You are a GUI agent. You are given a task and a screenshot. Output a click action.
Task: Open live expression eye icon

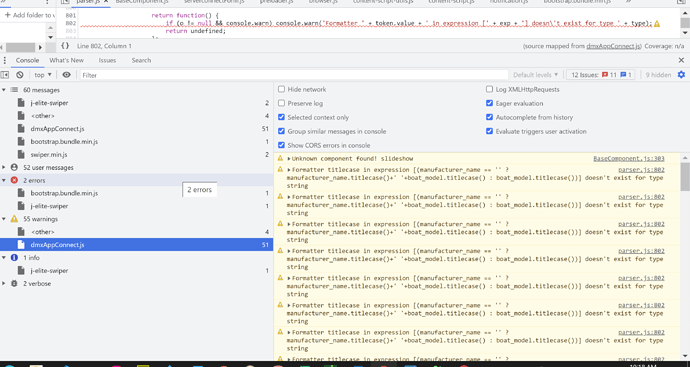[66, 75]
